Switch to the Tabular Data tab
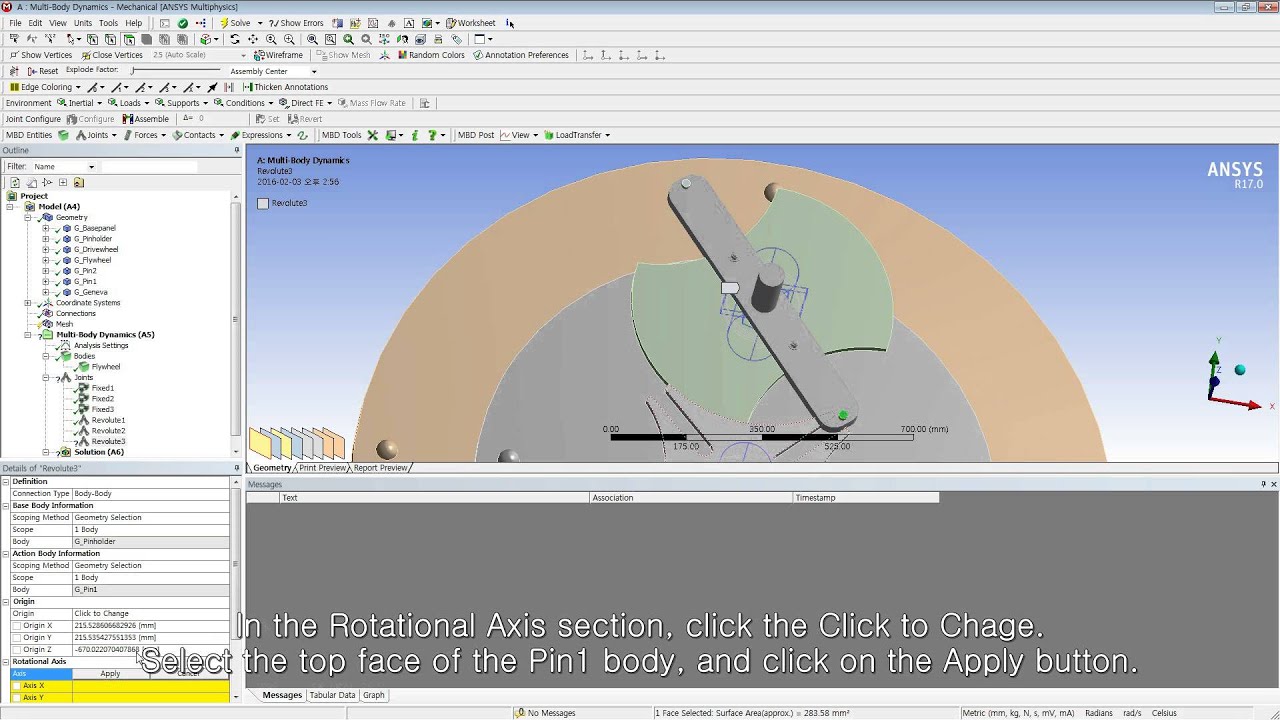Screen dimensions: 1280x720 pyautogui.click(x=332, y=695)
